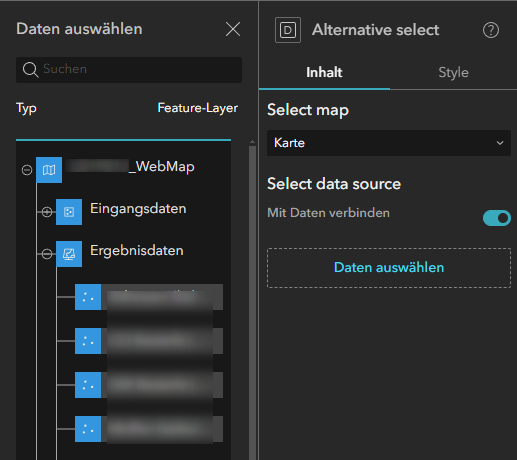This screenshot has width=517, height=460.
Task: Click the magnifier icon in search box
Action: 30,70
